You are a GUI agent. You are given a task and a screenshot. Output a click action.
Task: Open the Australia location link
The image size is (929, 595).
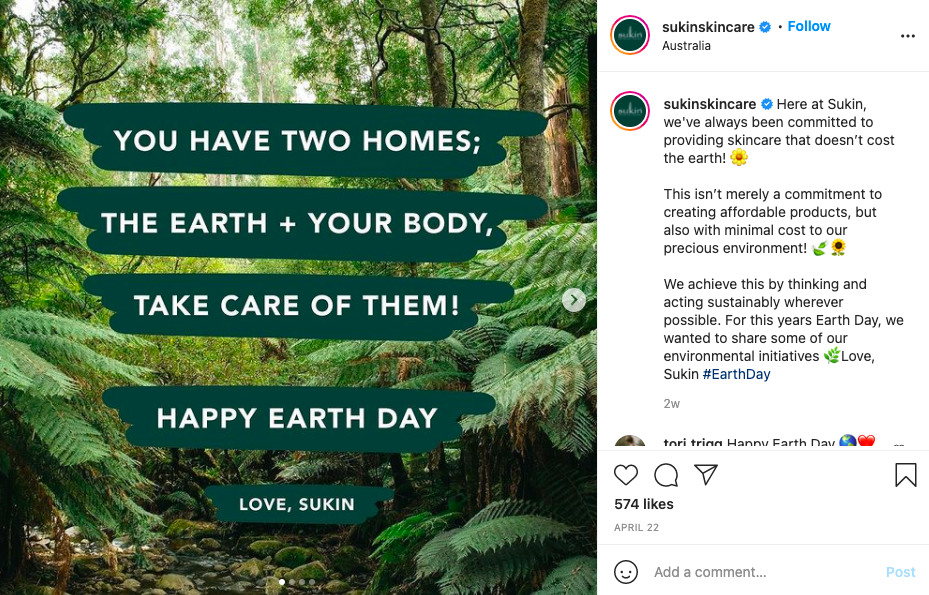coord(686,46)
